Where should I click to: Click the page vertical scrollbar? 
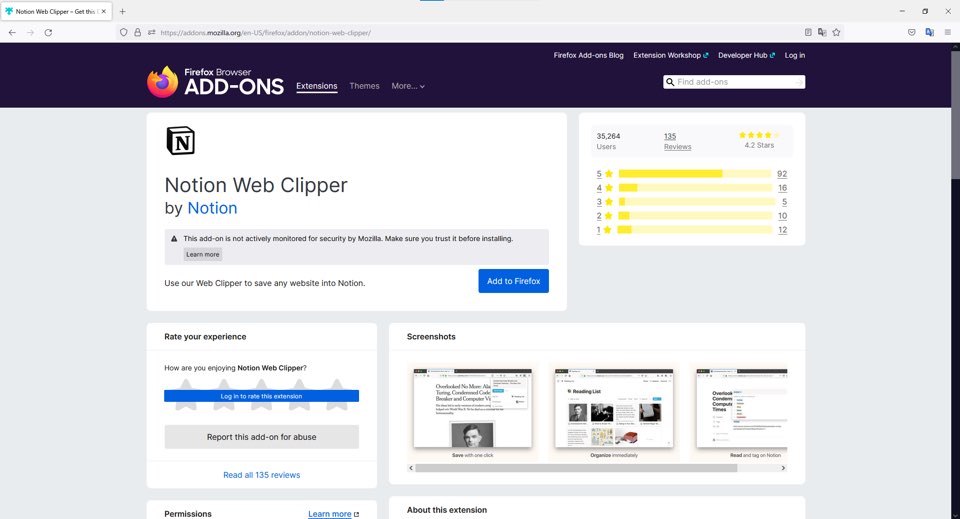click(x=955, y=116)
